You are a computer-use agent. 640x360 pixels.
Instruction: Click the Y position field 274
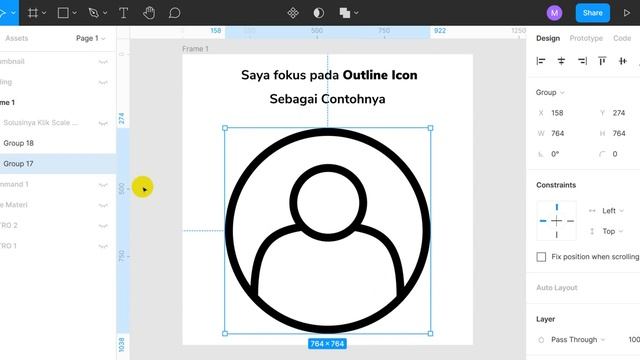coord(619,113)
